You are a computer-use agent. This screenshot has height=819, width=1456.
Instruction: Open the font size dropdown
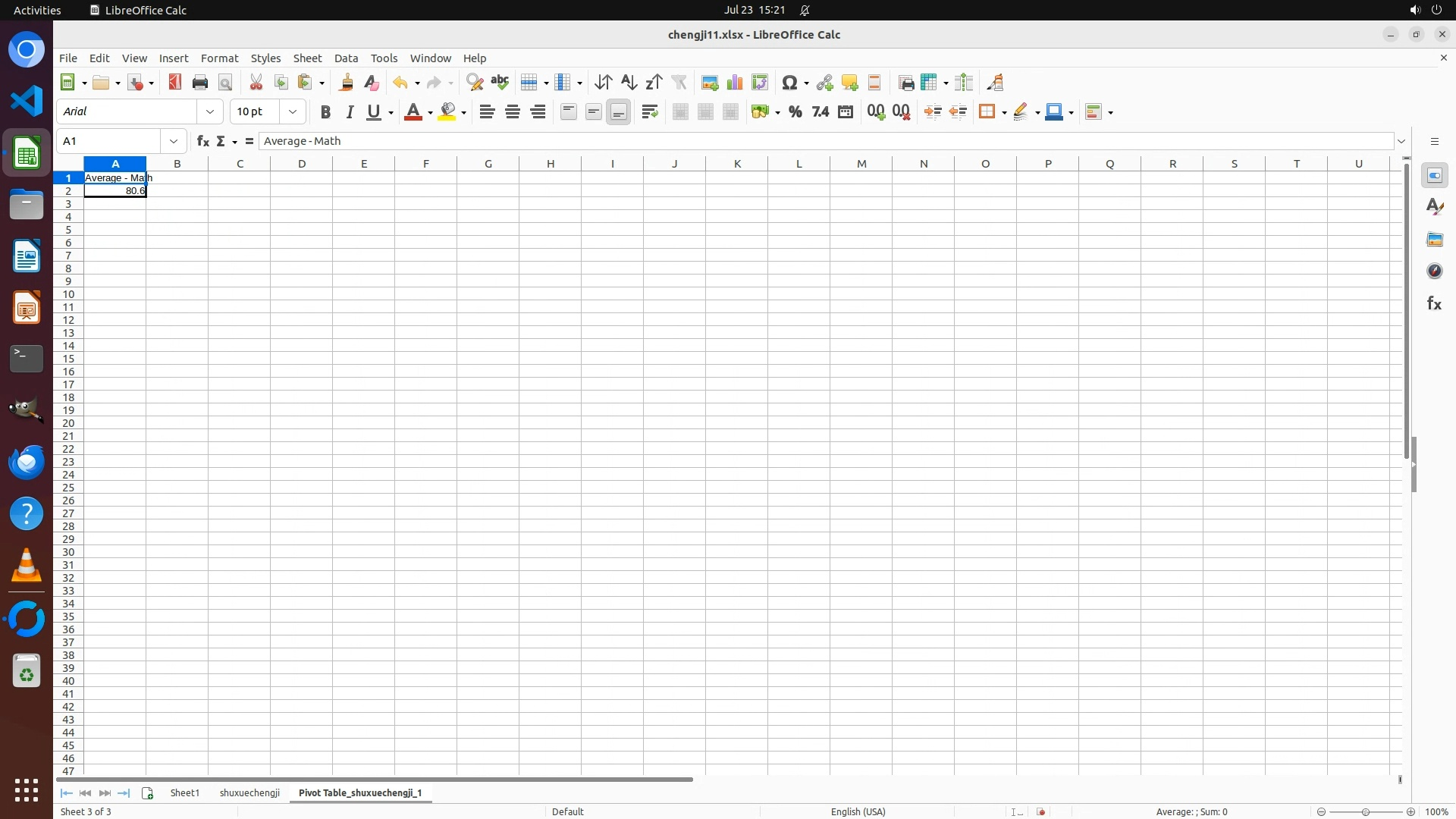pos(293,111)
